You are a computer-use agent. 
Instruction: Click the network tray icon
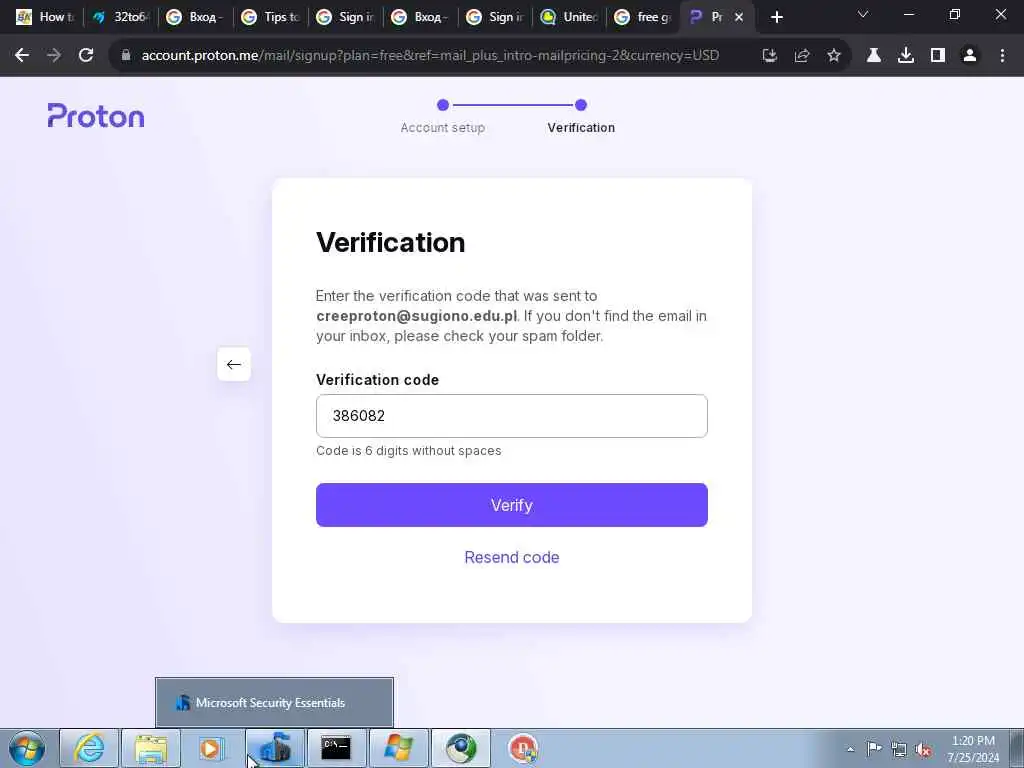(899, 749)
